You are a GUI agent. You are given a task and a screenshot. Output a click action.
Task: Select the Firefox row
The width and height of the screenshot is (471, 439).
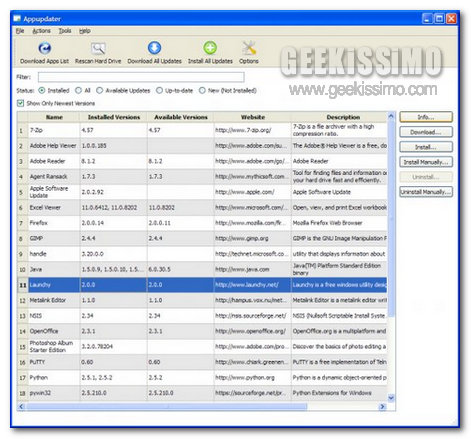click(202, 223)
